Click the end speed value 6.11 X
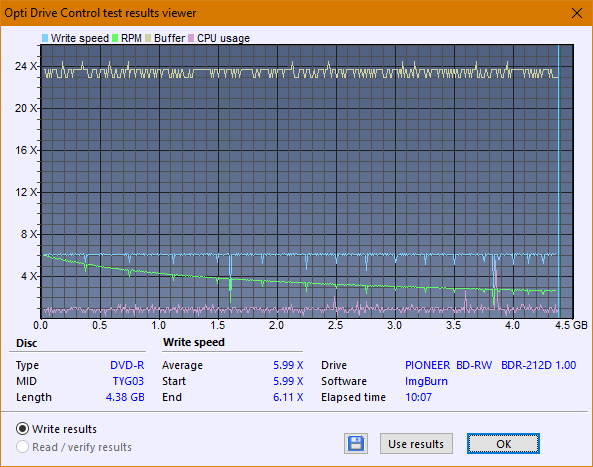 click(288, 397)
